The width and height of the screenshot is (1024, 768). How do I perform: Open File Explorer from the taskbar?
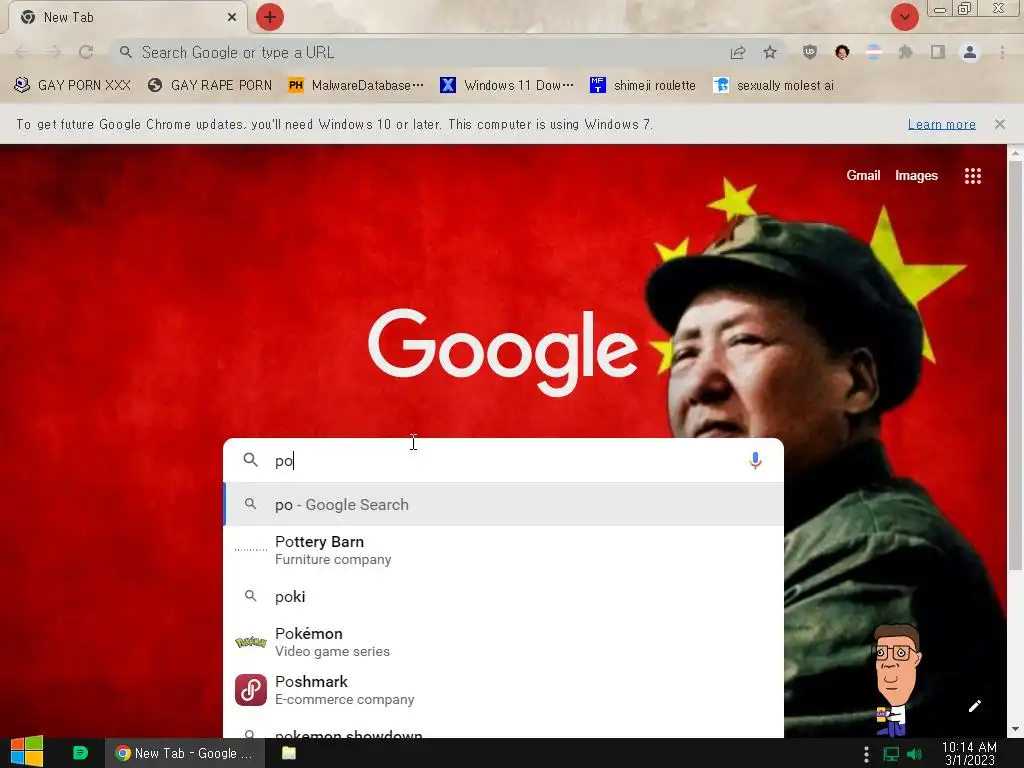(289, 753)
